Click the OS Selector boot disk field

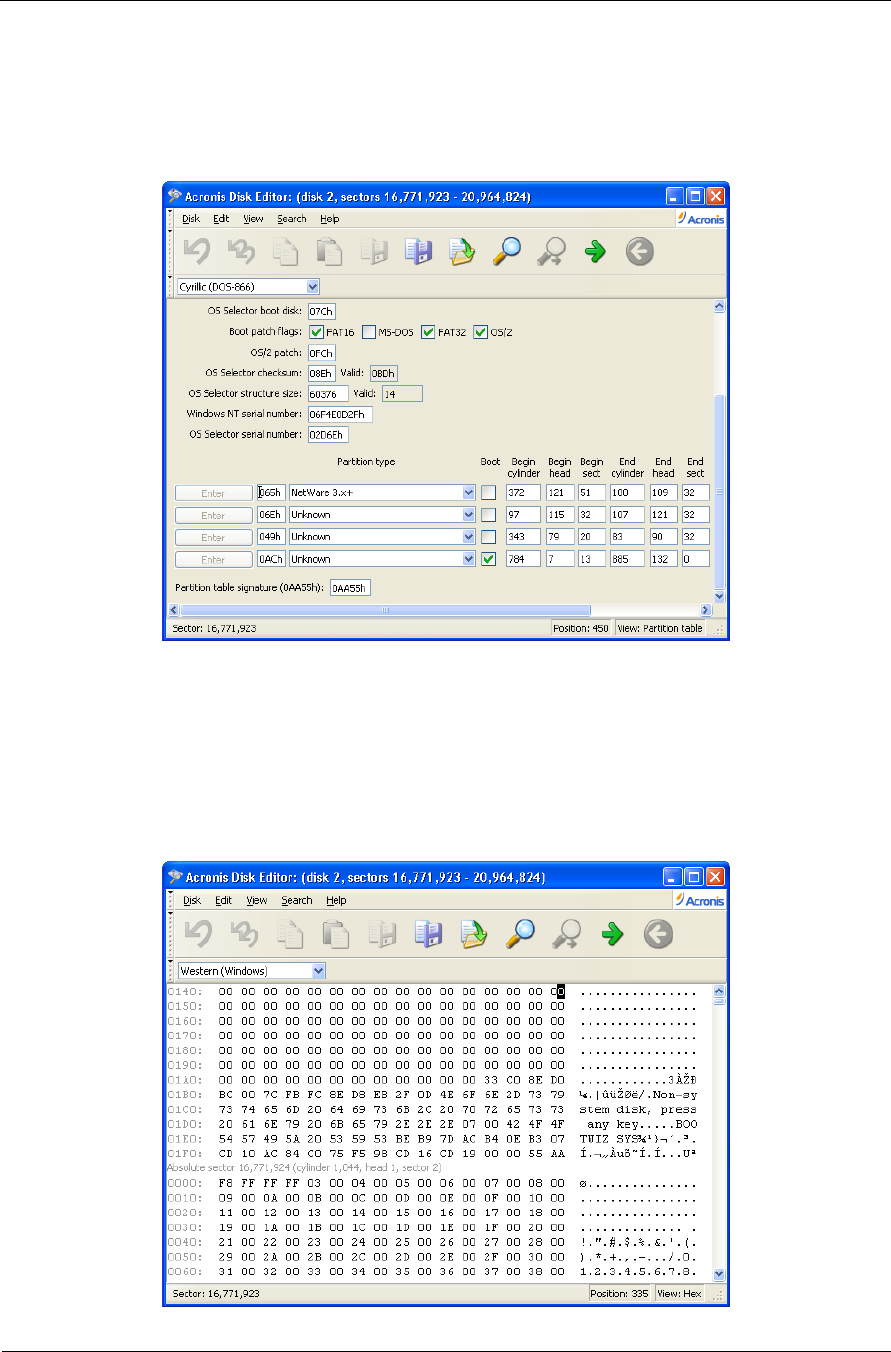[x=321, y=311]
